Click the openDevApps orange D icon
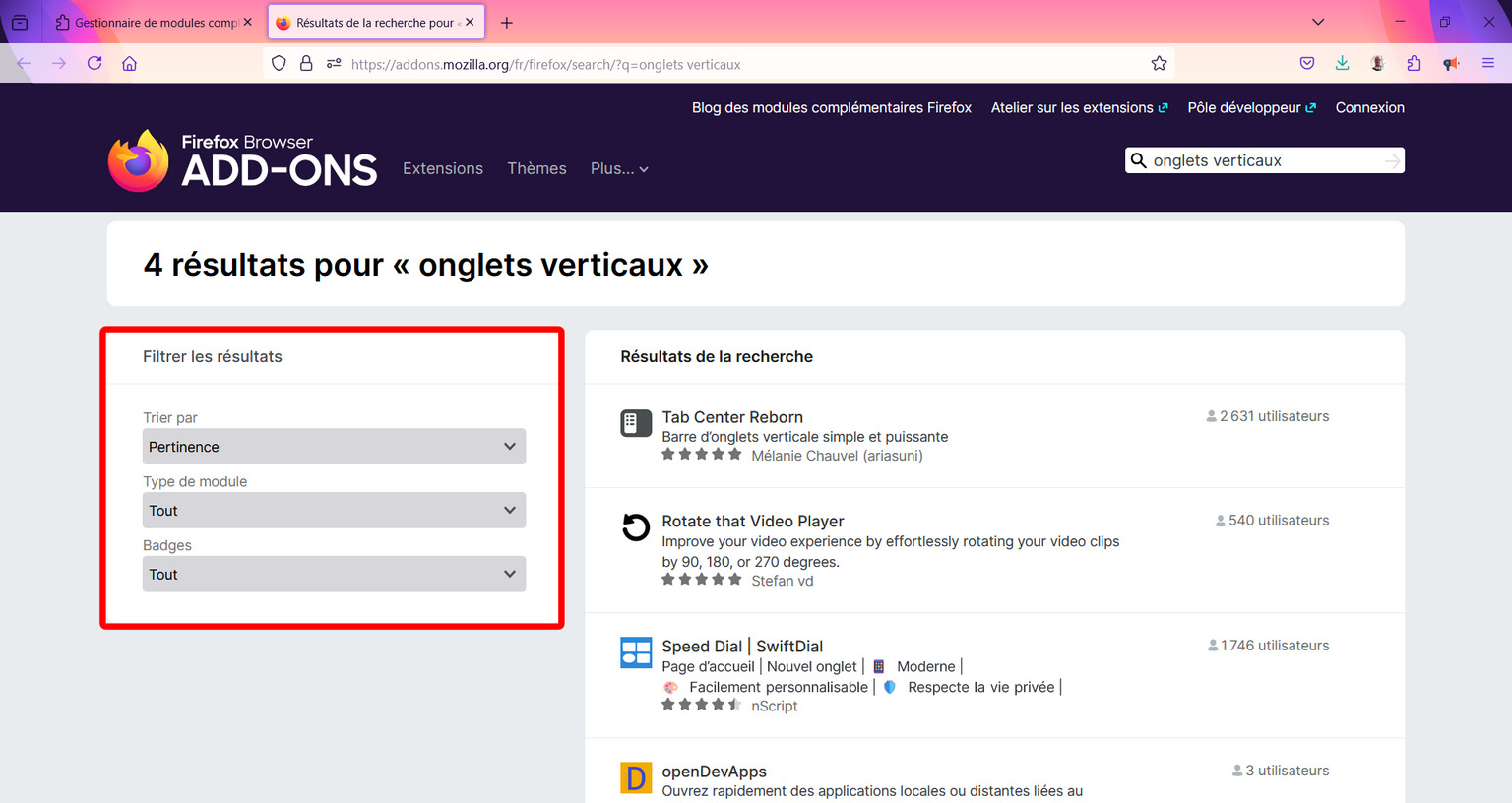The image size is (1512, 803). (636, 777)
